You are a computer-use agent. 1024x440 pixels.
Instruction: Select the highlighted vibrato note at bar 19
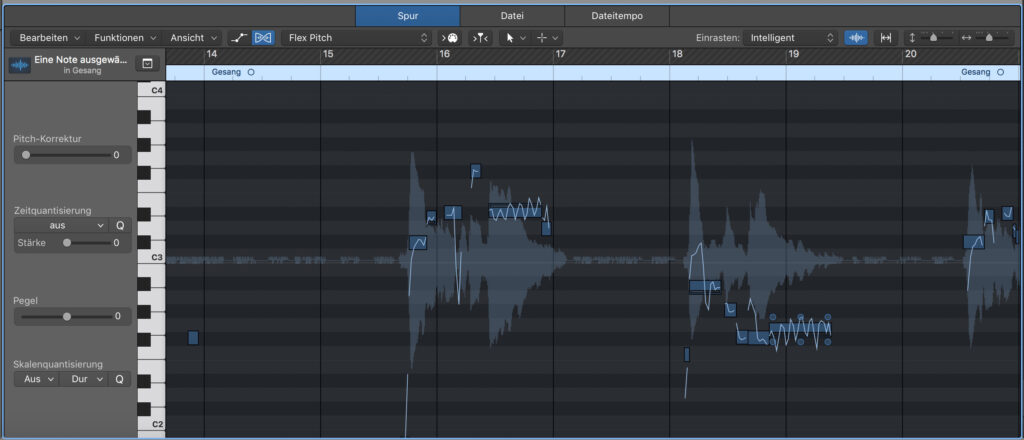800,330
